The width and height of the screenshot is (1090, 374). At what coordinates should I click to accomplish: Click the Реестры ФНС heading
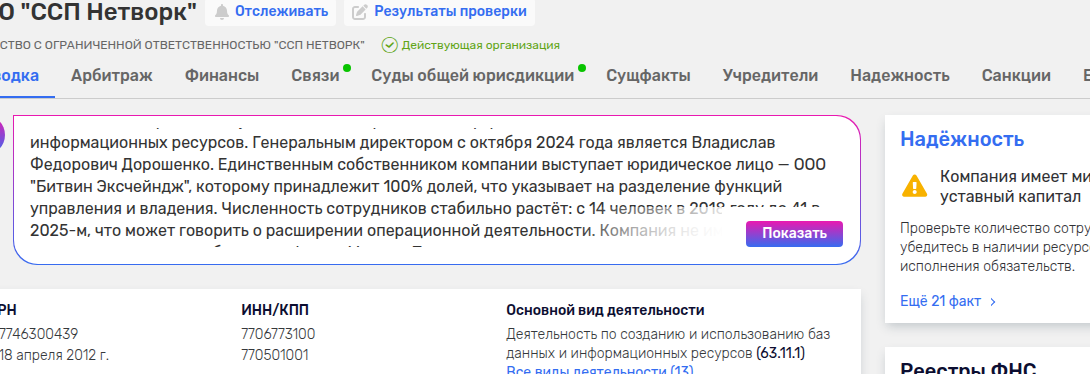968,369
